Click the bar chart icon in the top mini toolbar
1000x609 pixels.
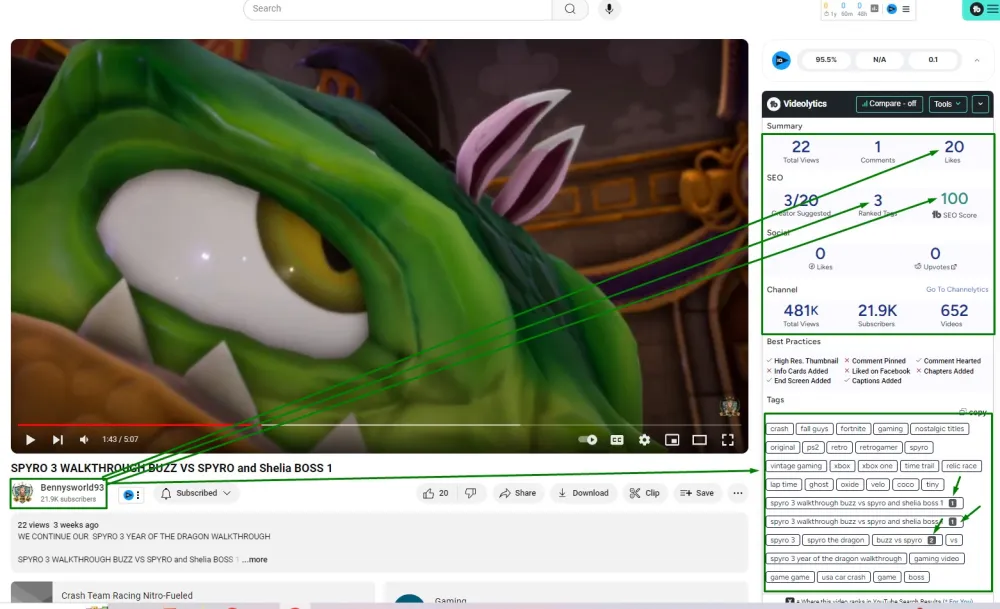click(874, 8)
